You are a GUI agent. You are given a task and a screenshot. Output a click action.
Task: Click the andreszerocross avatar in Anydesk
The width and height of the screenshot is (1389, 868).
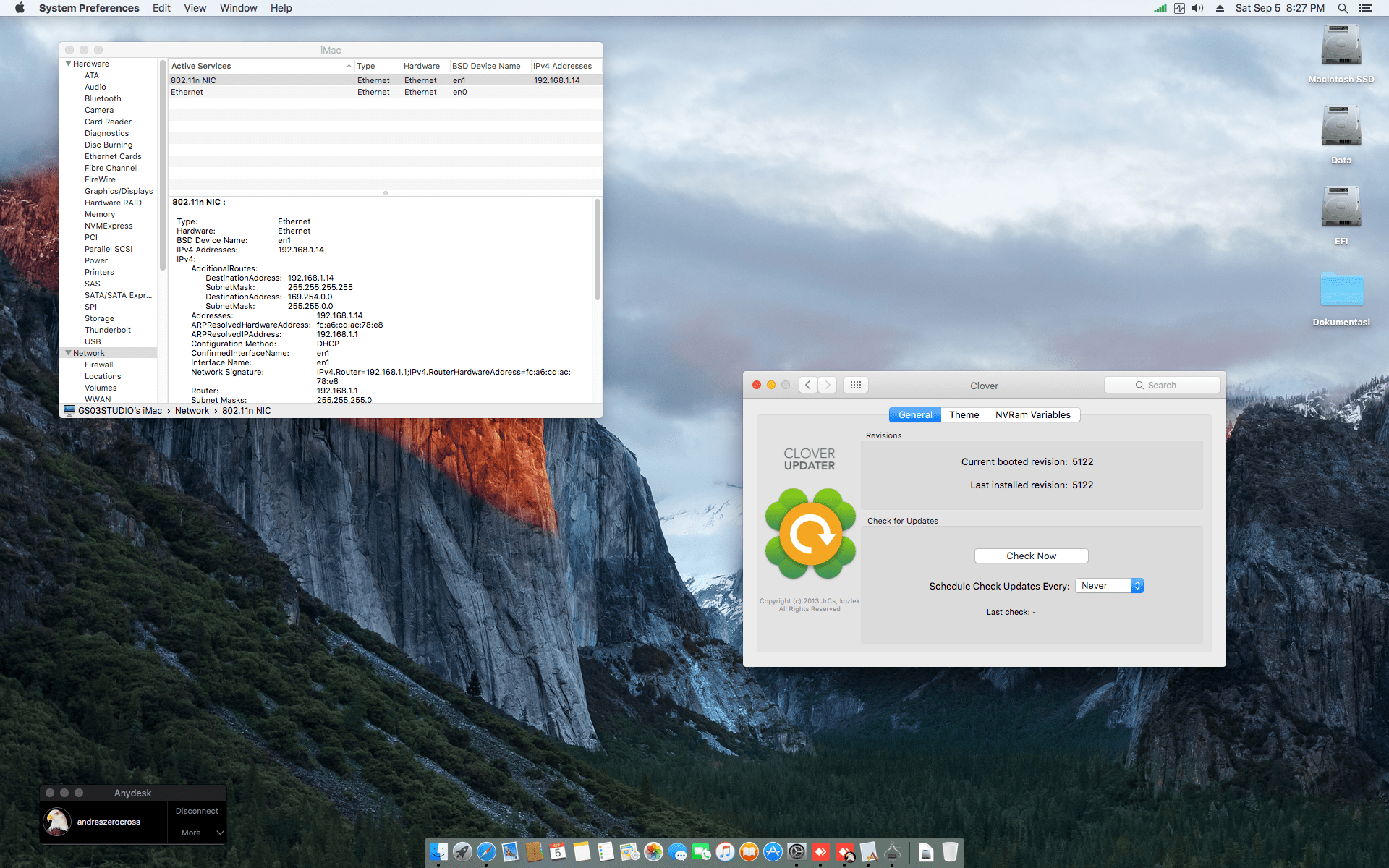tap(57, 822)
